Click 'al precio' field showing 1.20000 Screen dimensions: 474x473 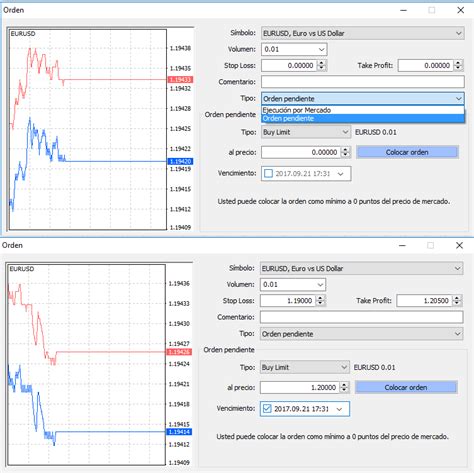point(300,387)
